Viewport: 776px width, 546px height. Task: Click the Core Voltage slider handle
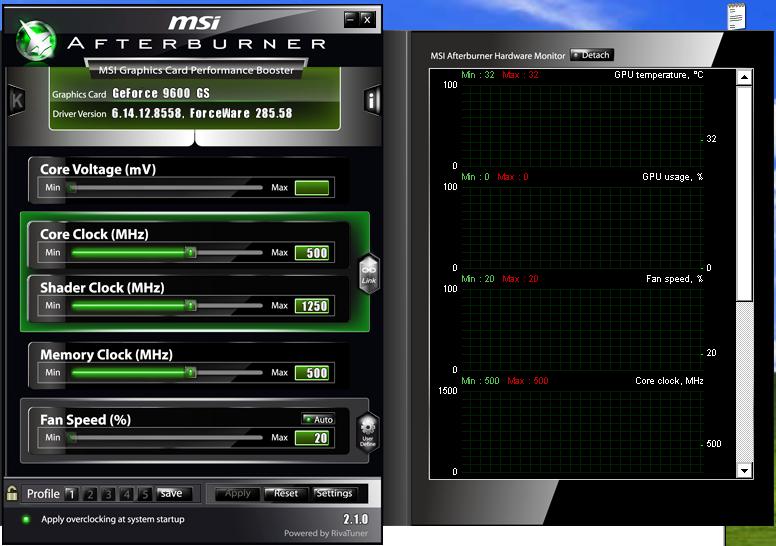point(73,188)
